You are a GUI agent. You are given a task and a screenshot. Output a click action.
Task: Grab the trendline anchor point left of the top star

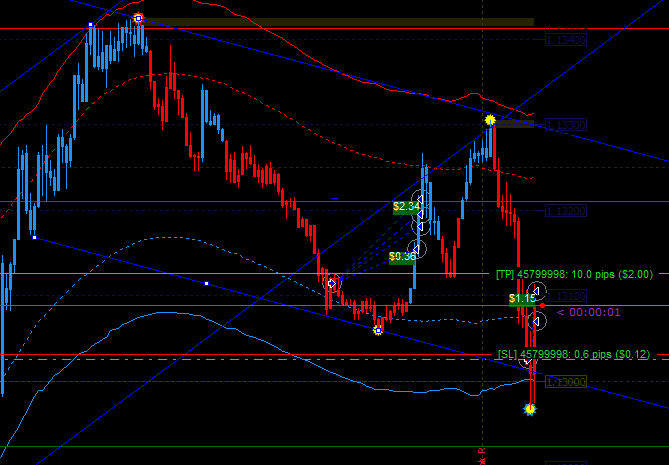pyautogui.click(x=90, y=25)
